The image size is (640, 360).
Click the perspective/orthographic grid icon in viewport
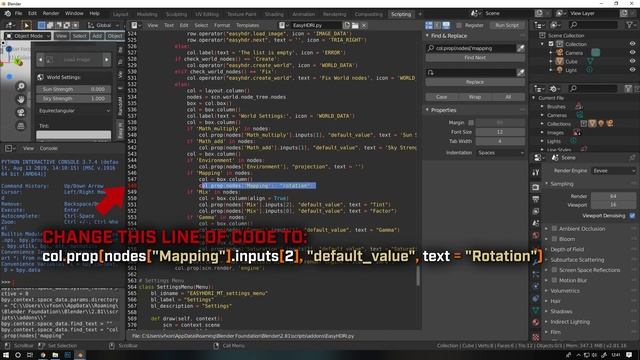tap(21, 125)
